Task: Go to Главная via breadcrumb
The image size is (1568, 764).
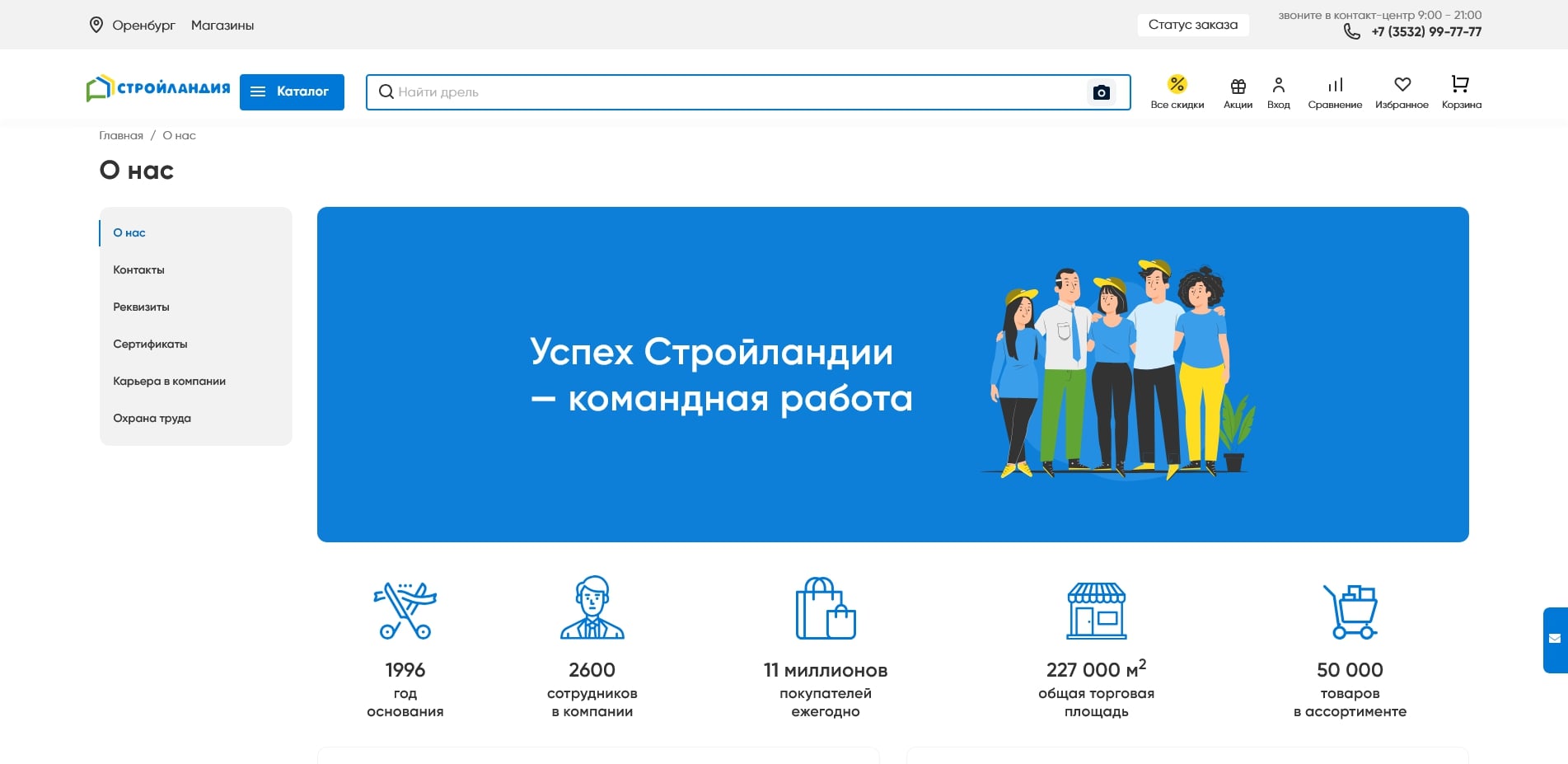Action: [x=119, y=134]
